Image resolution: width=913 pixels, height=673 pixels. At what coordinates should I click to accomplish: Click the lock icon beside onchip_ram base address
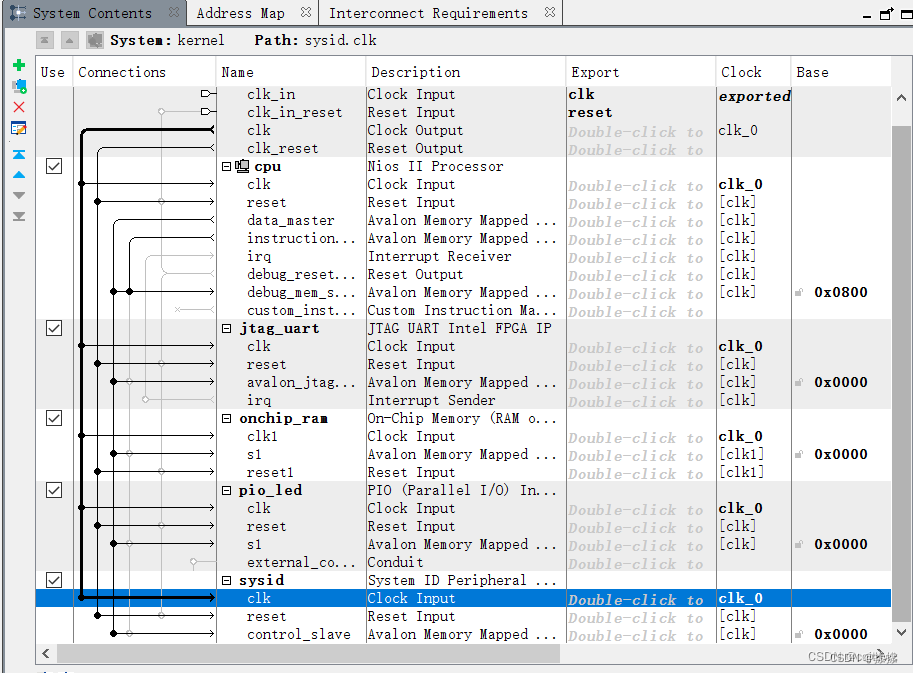pos(799,454)
